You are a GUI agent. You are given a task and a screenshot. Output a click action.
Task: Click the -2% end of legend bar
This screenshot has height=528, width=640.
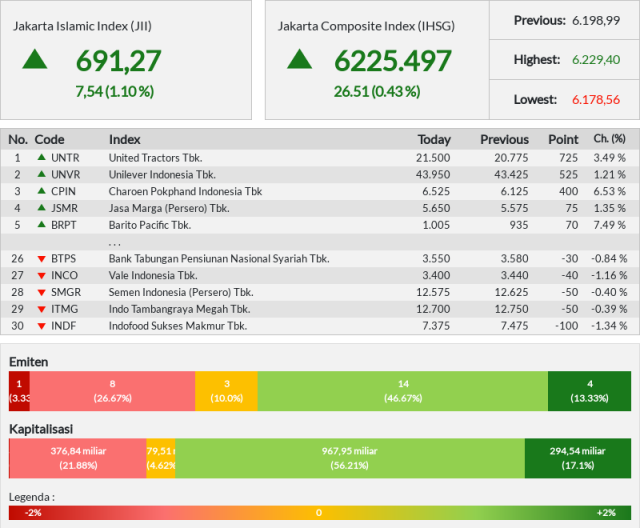coord(33,512)
